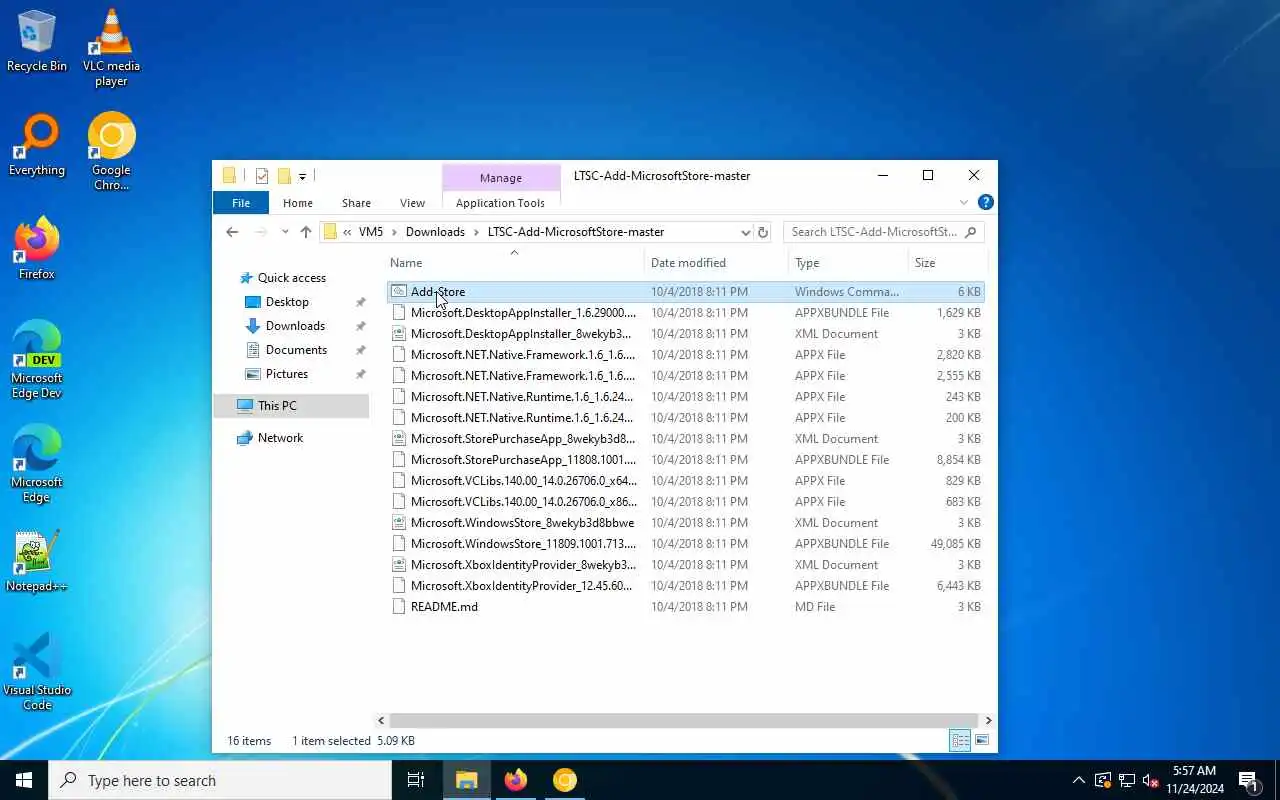
Task: Click the Properties quick access toolbar icon
Action: (x=262, y=176)
